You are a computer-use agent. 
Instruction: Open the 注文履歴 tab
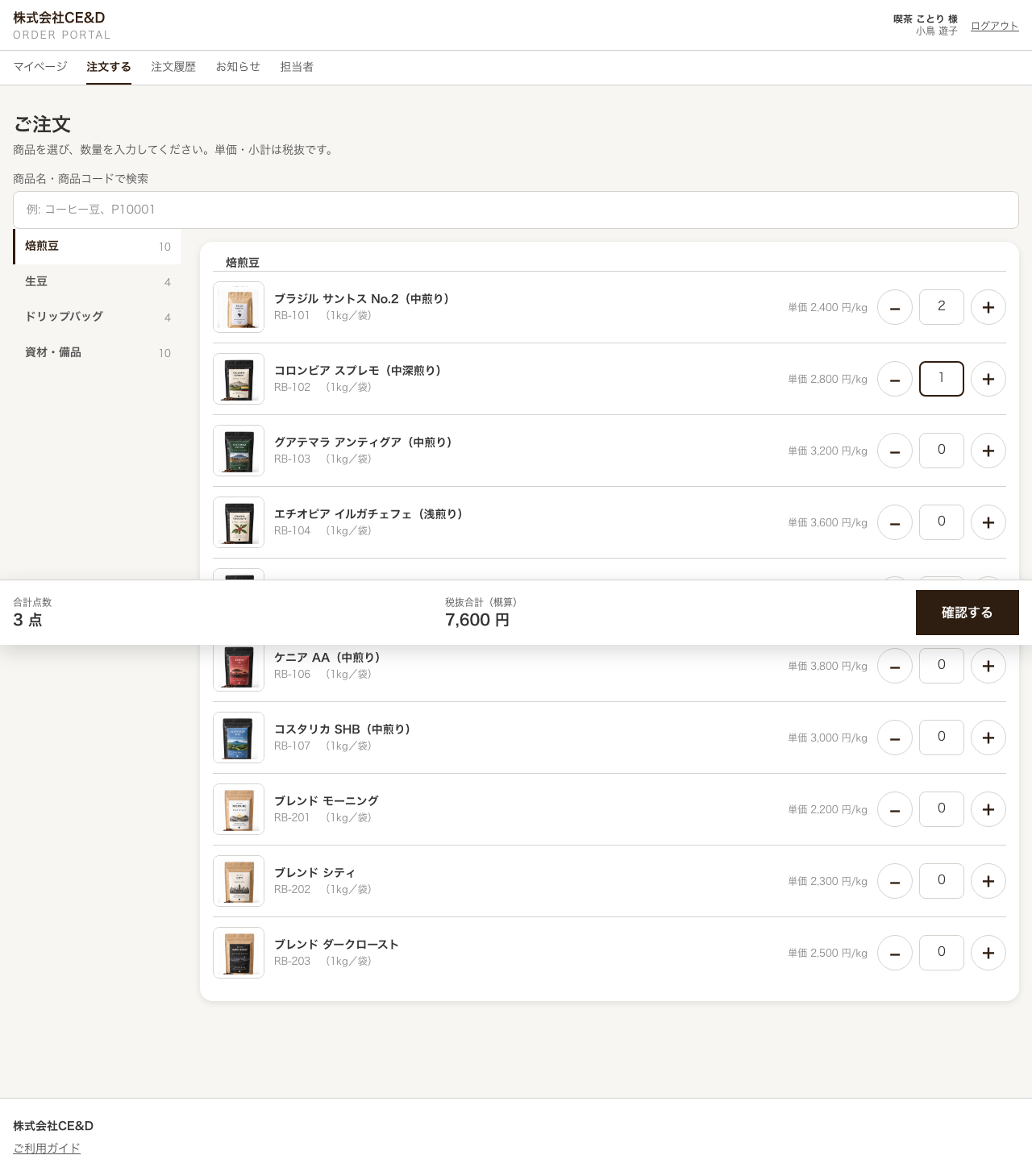click(173, 67)
